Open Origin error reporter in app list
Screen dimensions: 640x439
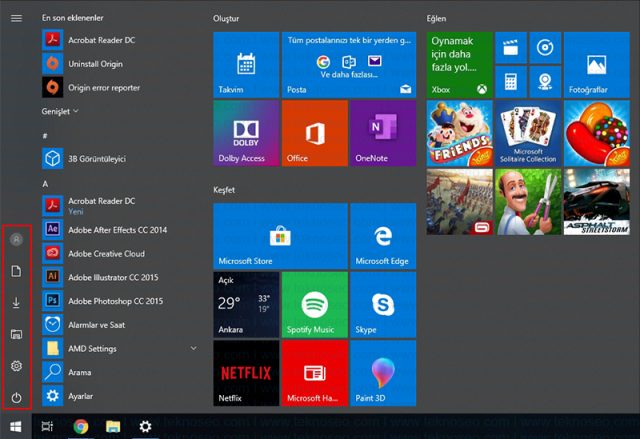(118, 88)
